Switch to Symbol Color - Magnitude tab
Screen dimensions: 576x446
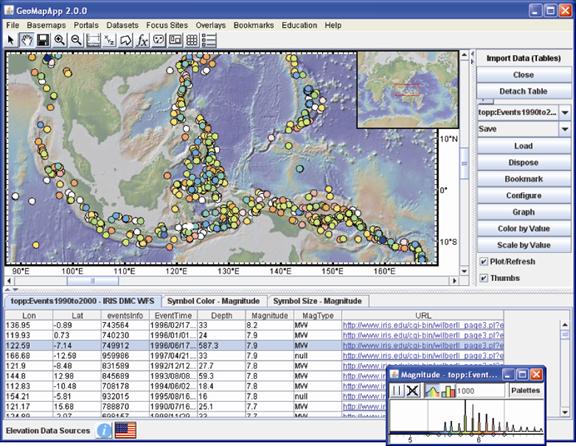coord(213,301)
